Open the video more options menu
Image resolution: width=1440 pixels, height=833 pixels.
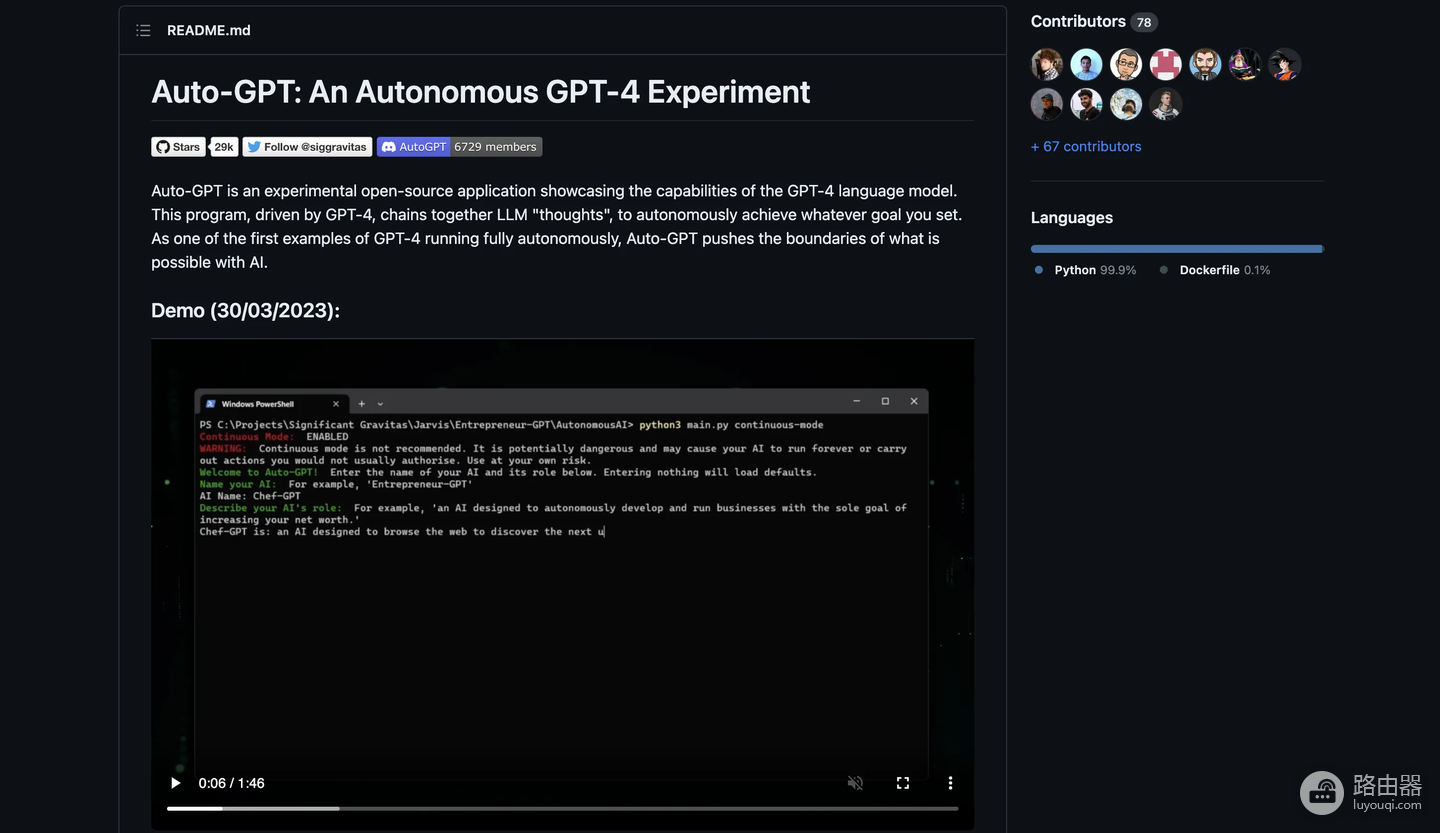coord(950,783)
